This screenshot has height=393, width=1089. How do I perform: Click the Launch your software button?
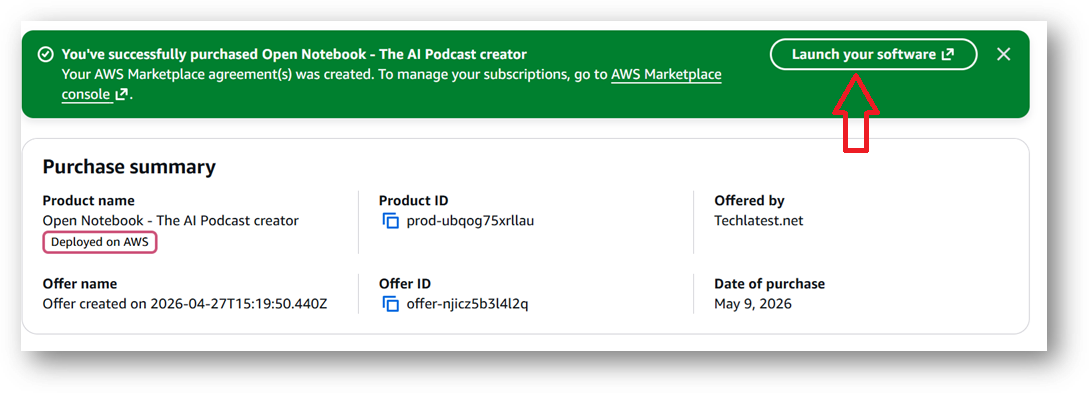pos(873,54)
